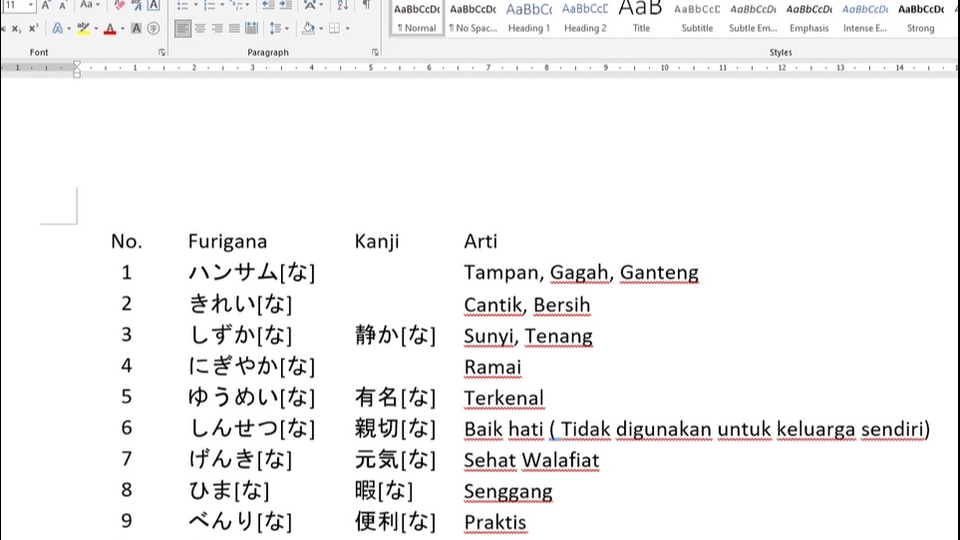The height and width of the screenshot is (540, 960).
Task: Click the Clear Formatting eraser icon
Action: point(119,5)
